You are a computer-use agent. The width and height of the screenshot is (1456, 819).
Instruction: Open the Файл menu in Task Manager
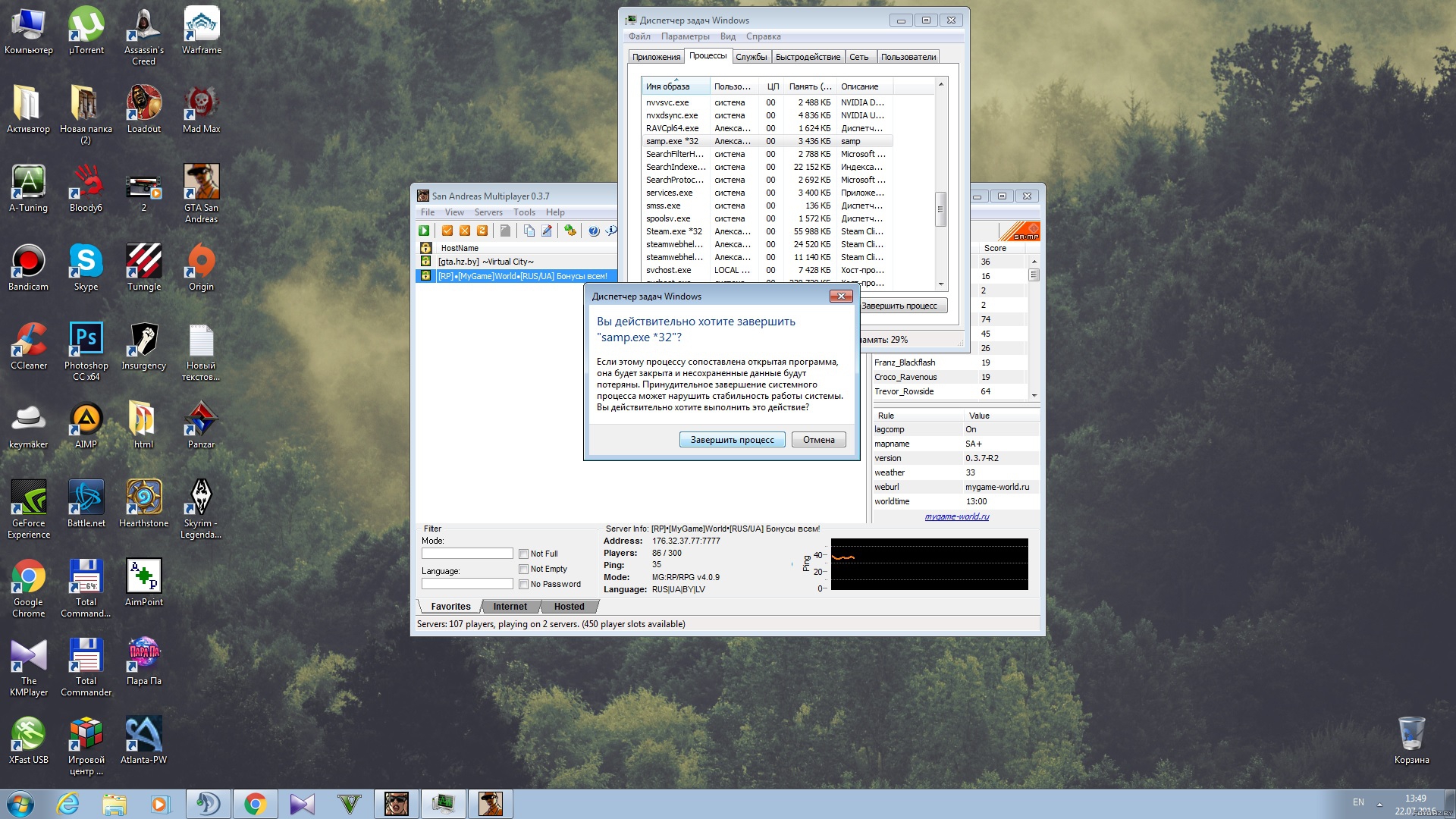coord(639,36)
